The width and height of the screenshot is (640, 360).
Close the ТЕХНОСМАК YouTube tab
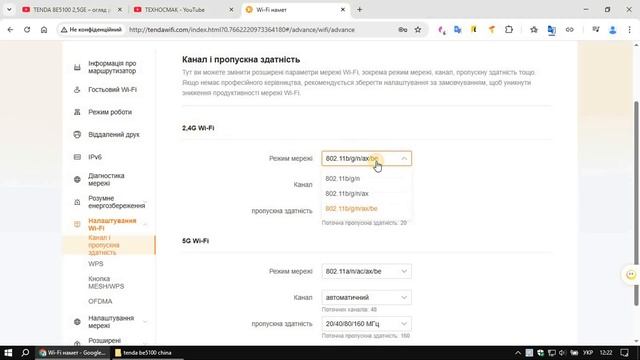pyautogui.click(x=231, y=9)
